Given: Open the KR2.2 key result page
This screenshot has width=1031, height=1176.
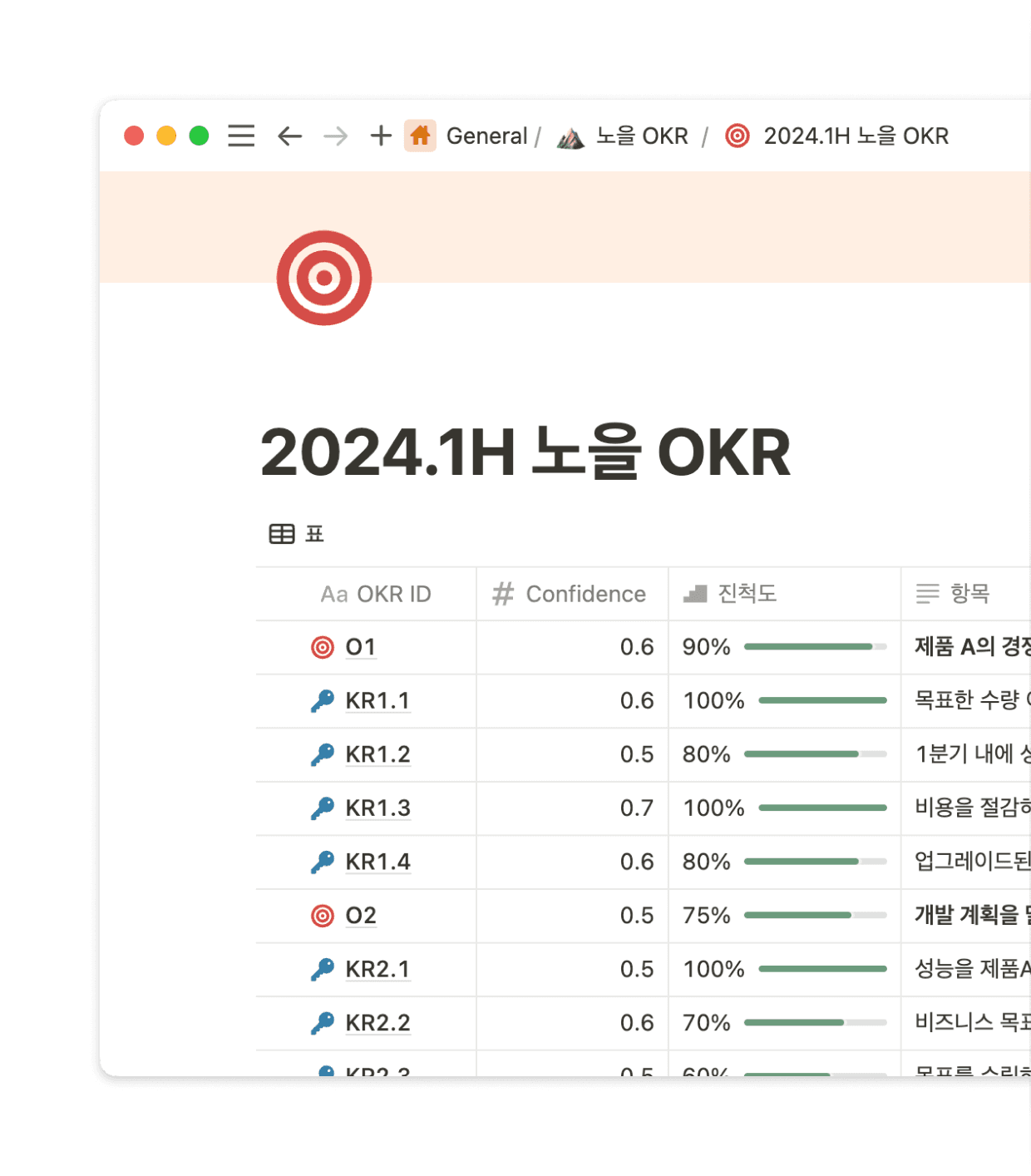Looking at the screenshot, I should pyautogui.click(x=378, y=1023).
